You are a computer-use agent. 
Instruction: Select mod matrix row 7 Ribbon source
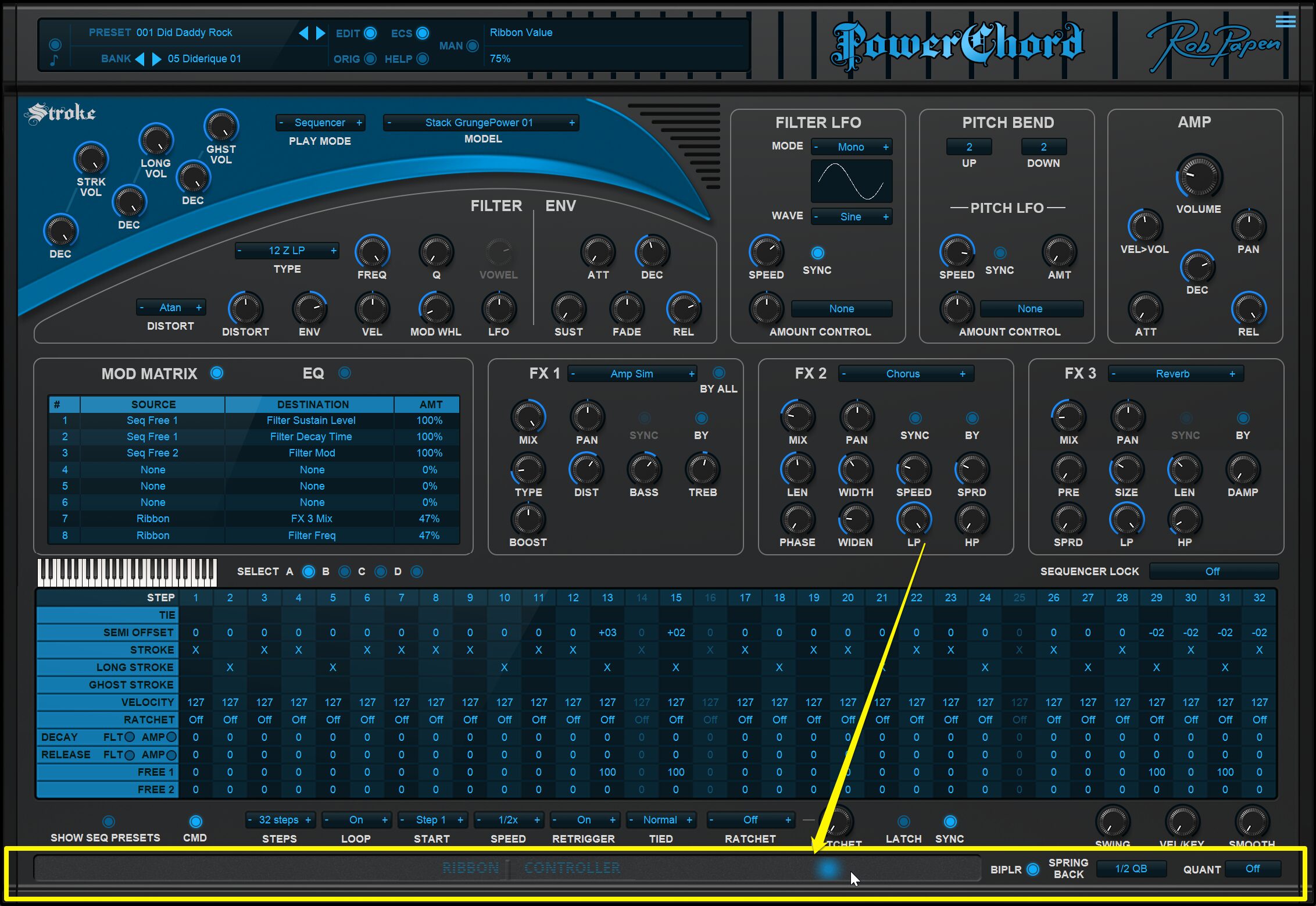153,519
